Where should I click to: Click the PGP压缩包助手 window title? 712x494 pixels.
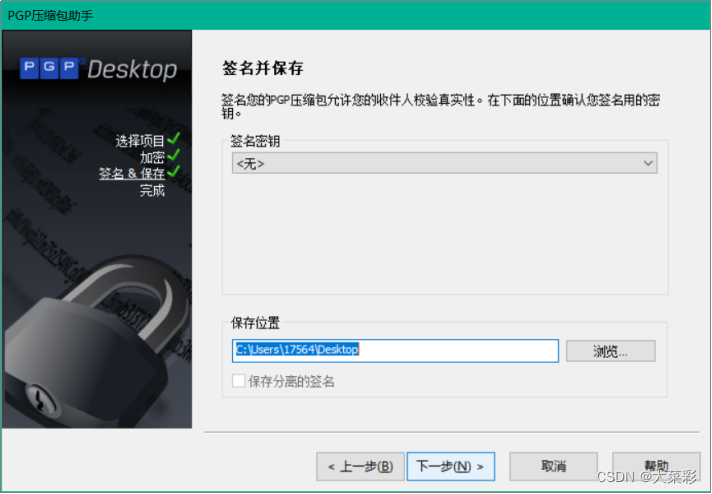[50, 15]
